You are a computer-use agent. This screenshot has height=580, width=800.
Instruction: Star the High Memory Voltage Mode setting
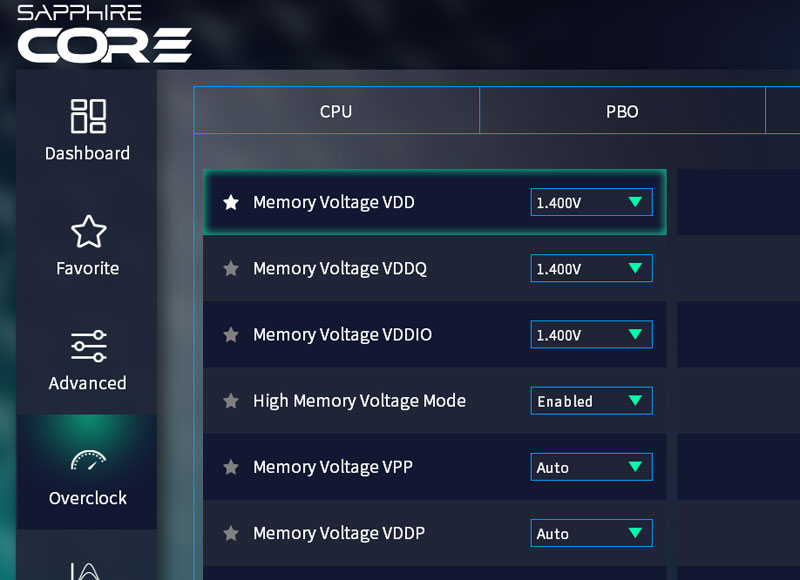click(231, 401)
